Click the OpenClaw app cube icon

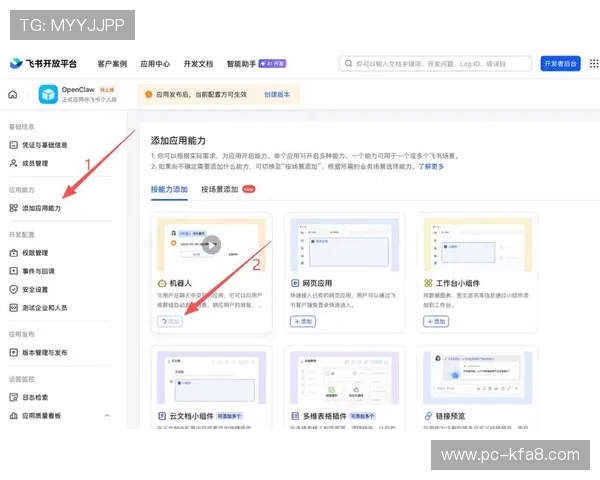coord(48,94)
